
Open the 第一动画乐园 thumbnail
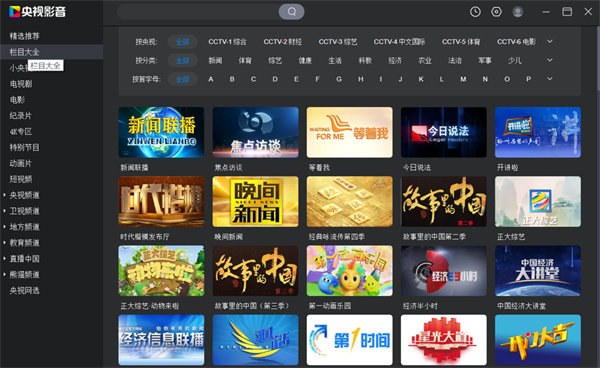click(349, 271)
